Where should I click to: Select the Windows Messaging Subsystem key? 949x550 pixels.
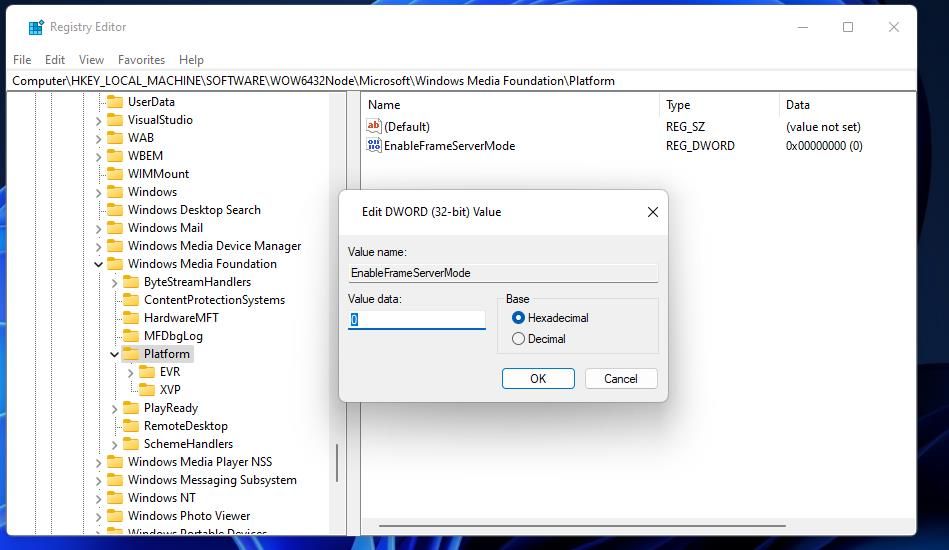tap(212, 480)
